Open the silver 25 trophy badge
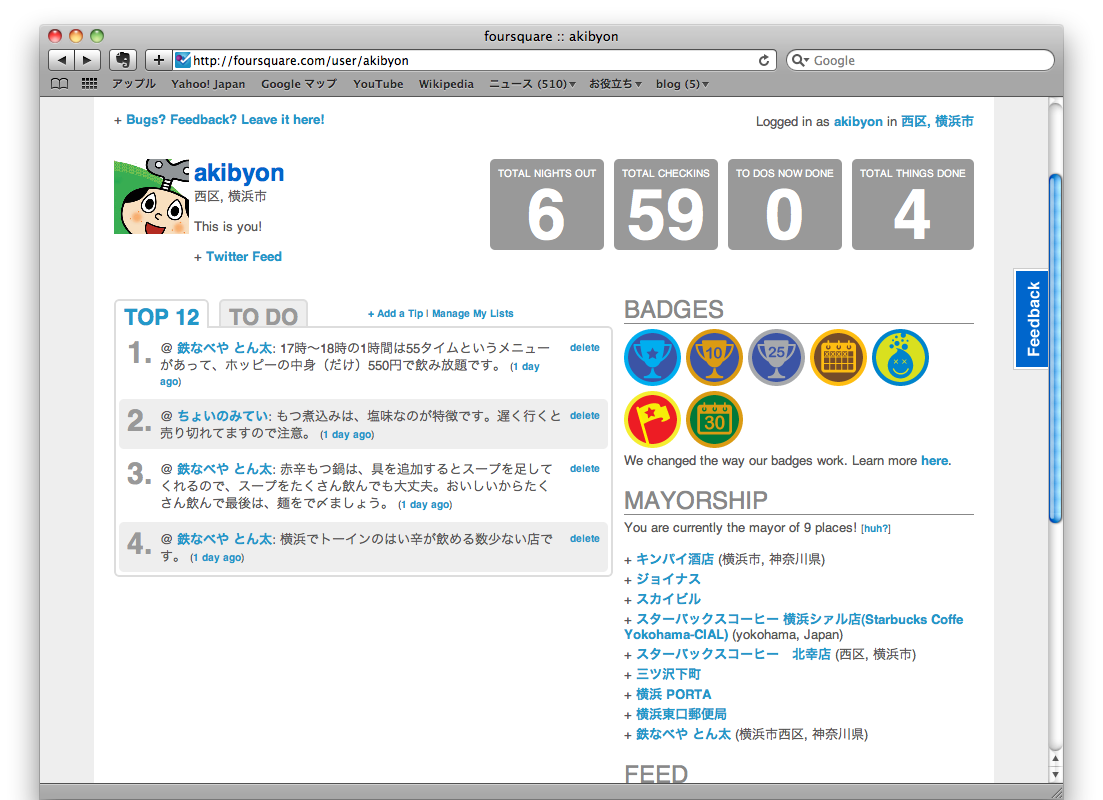The width and height of the screenshot is (1103, 800). [776, 357]
